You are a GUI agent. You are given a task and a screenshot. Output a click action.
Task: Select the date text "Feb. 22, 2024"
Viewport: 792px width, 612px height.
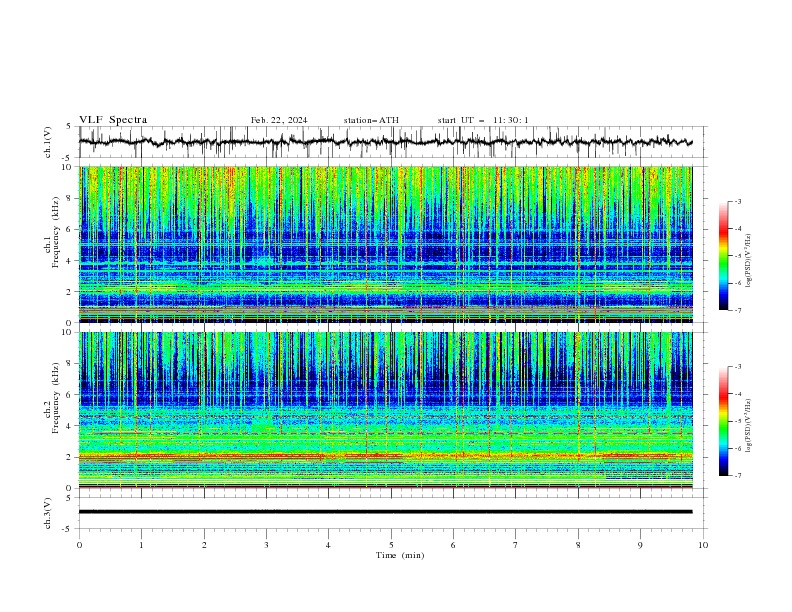click(279, 120)
